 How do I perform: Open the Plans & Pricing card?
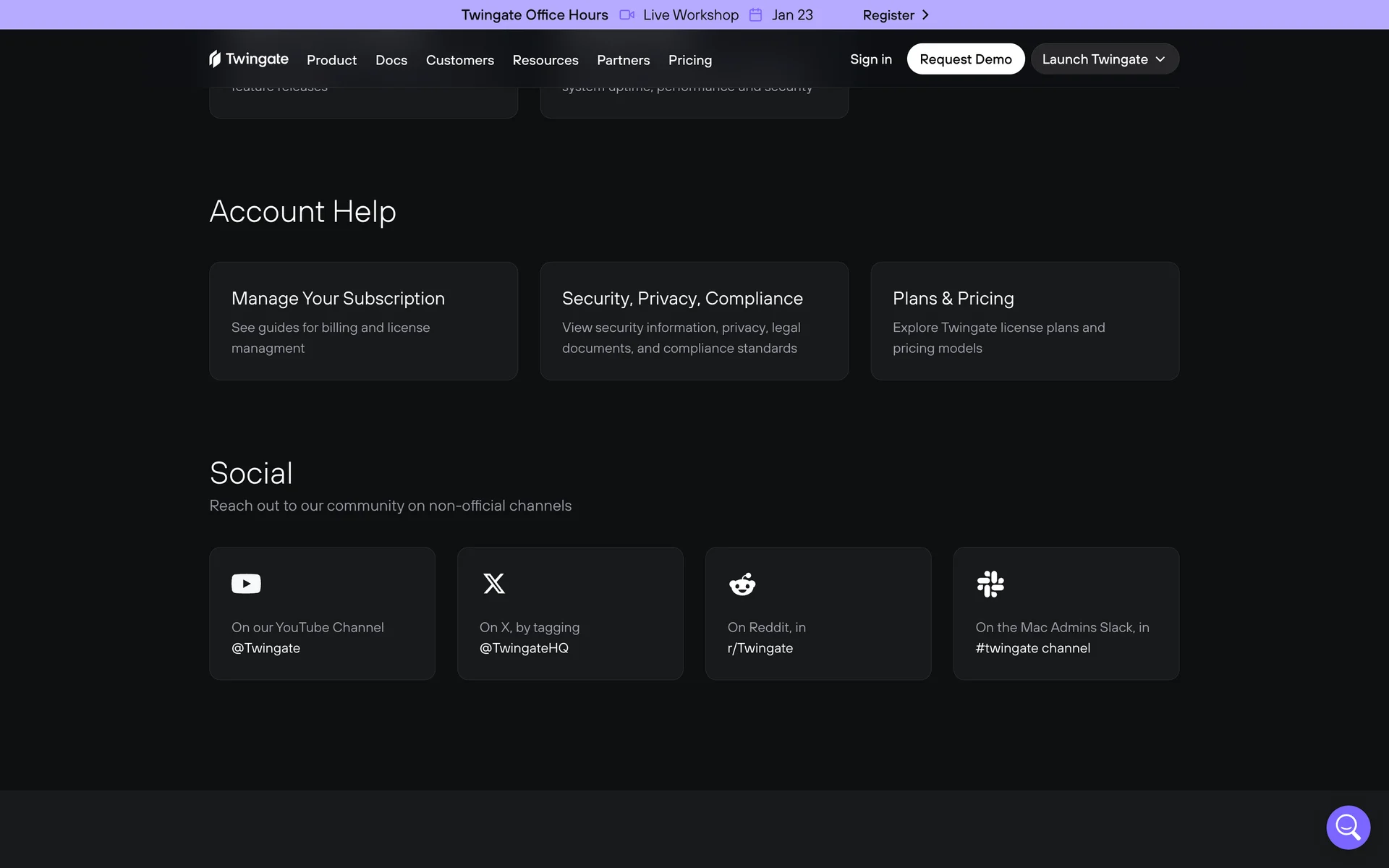click(x=1024, y=320)
